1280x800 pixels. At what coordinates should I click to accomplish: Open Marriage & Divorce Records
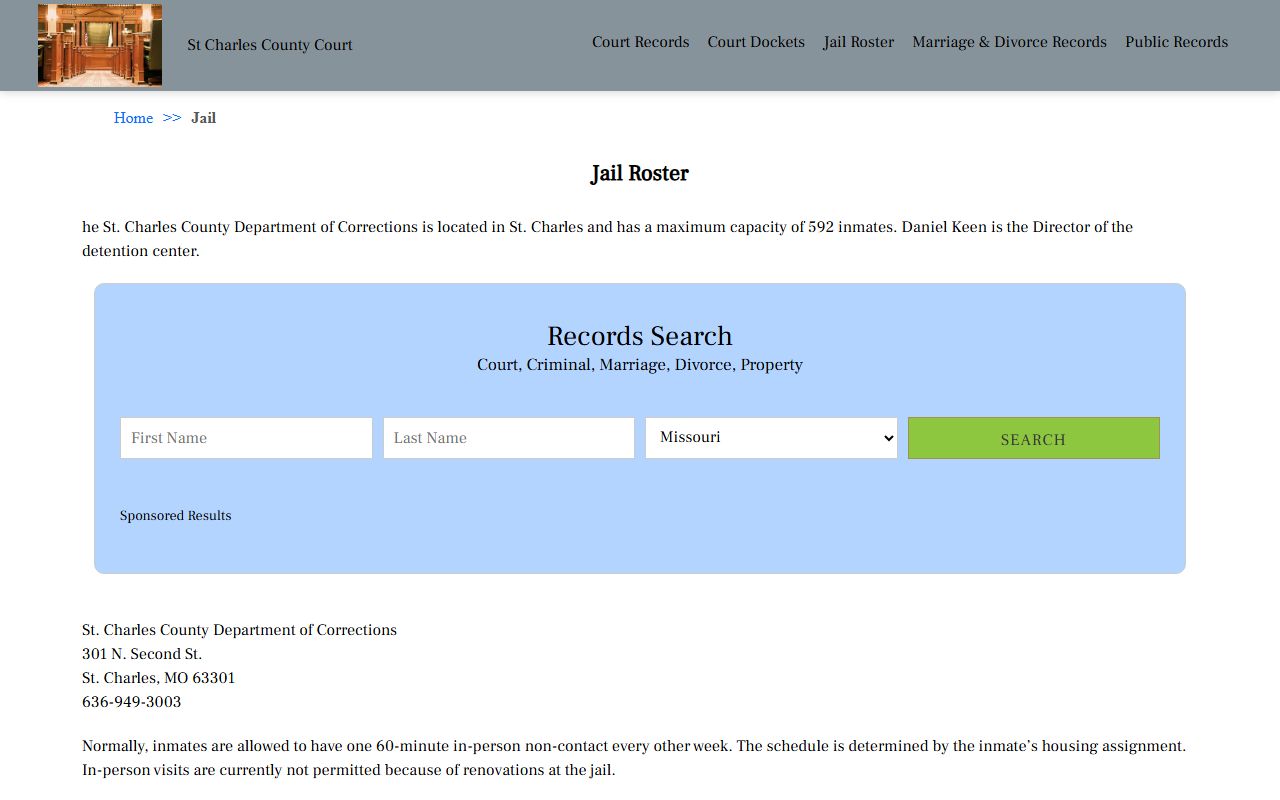point(1009,42)
